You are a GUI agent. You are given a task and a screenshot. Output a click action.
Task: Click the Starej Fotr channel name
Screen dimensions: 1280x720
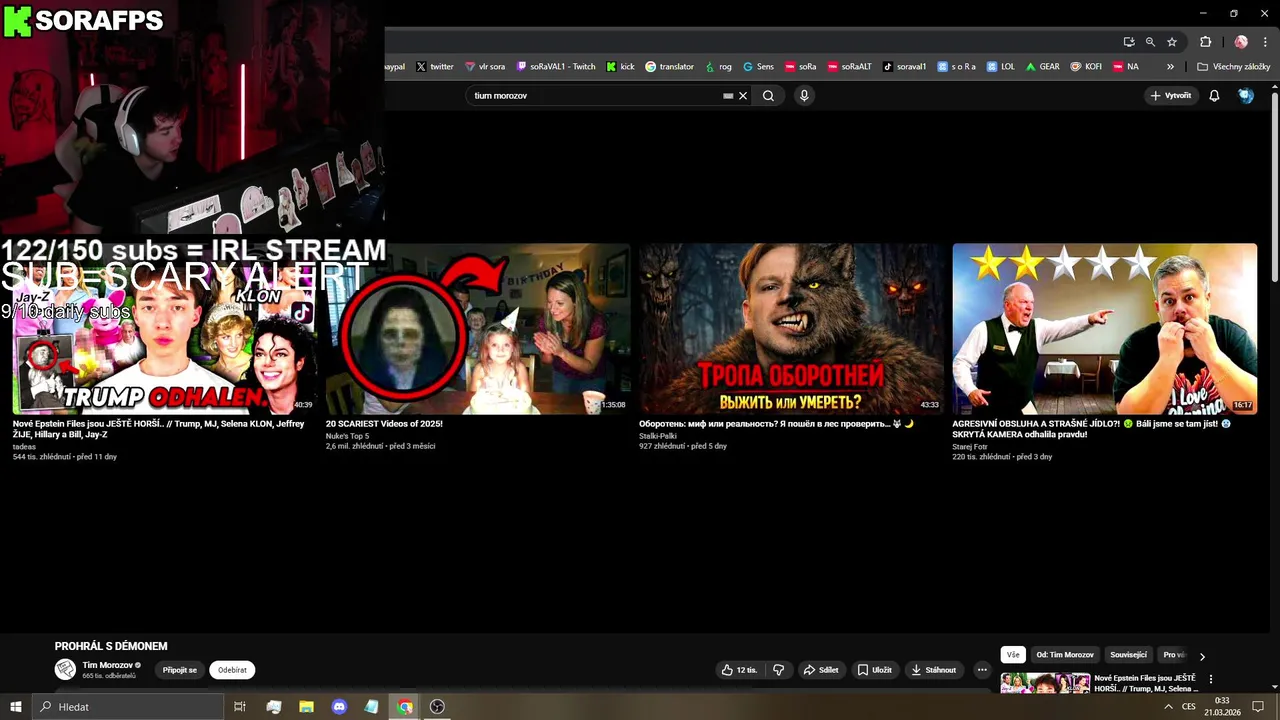click(970, 447)
